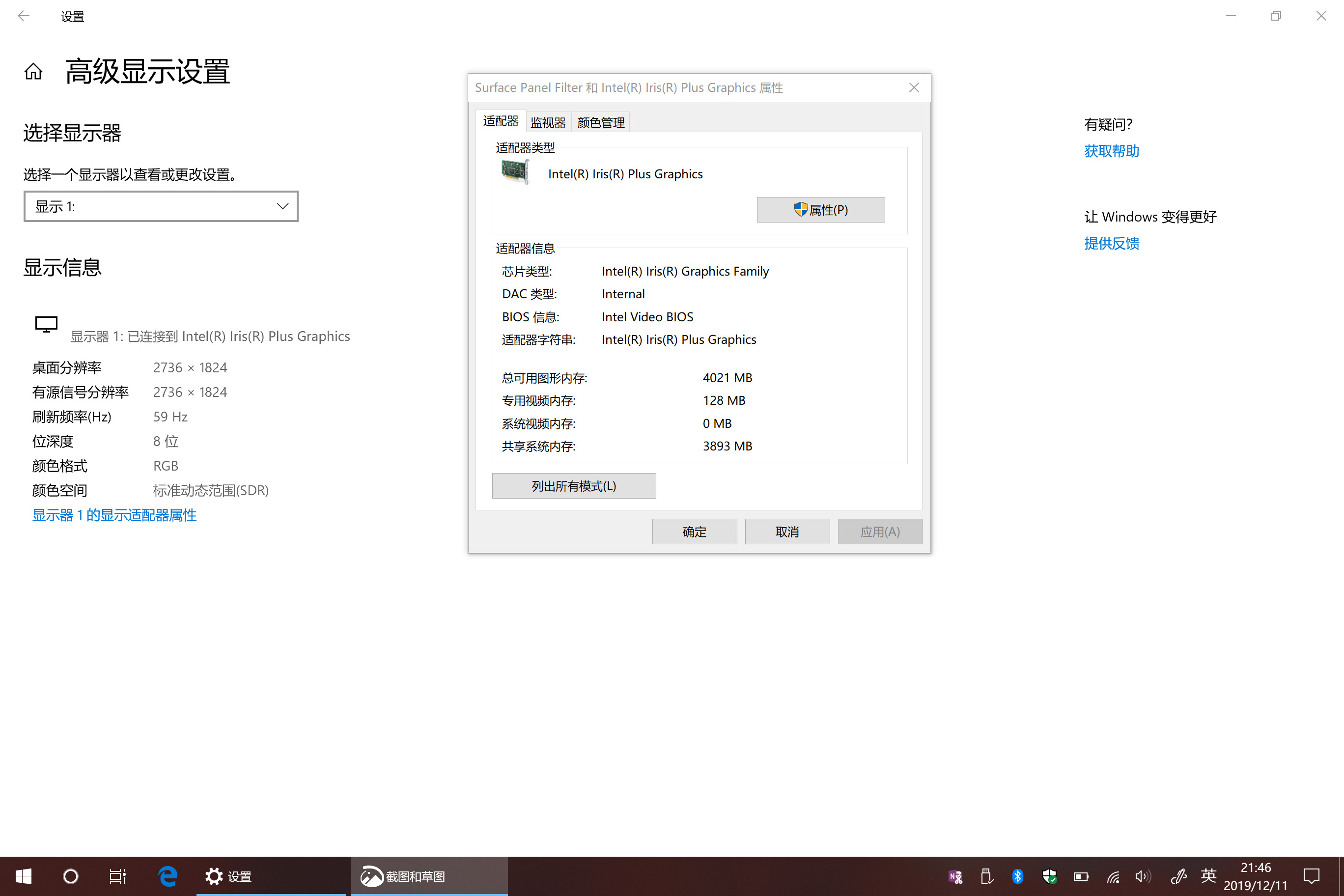Expand the 显示 1 display dropdown

click(x=161, y=206)
